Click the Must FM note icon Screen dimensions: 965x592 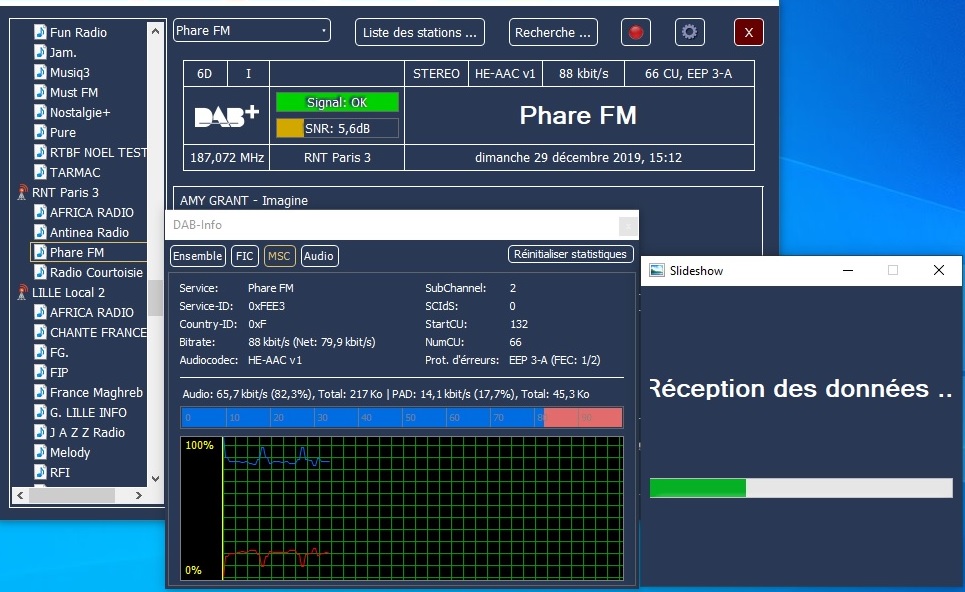click(40, 92)
